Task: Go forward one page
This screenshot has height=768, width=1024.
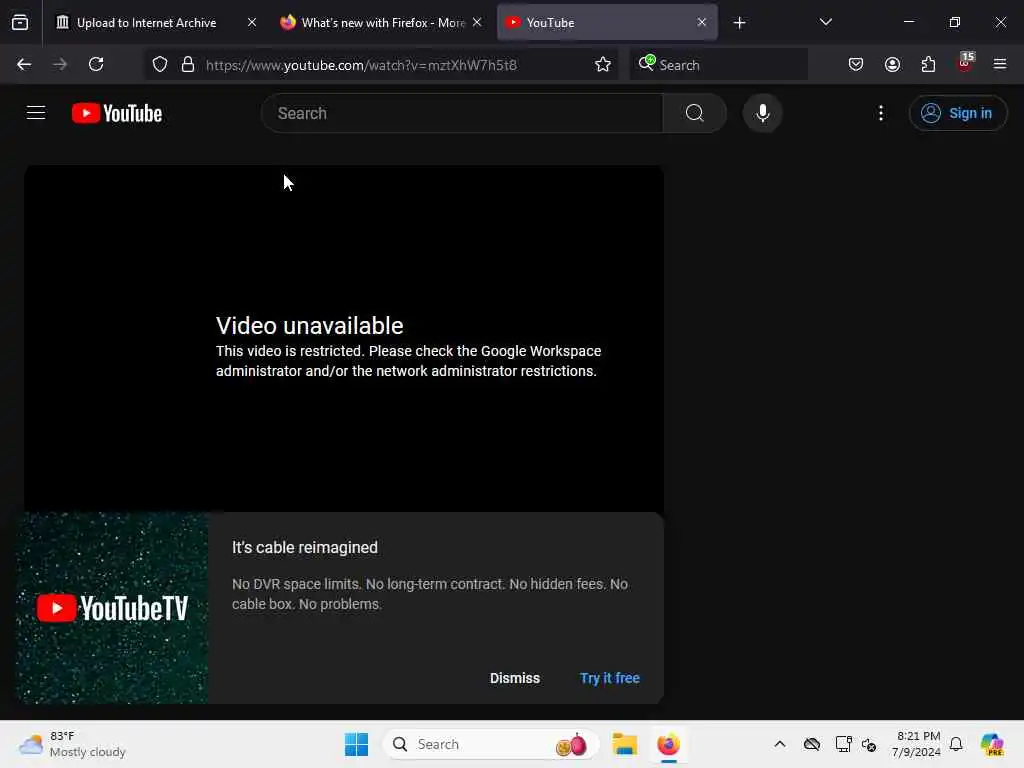Action: [x=59, y=64]
